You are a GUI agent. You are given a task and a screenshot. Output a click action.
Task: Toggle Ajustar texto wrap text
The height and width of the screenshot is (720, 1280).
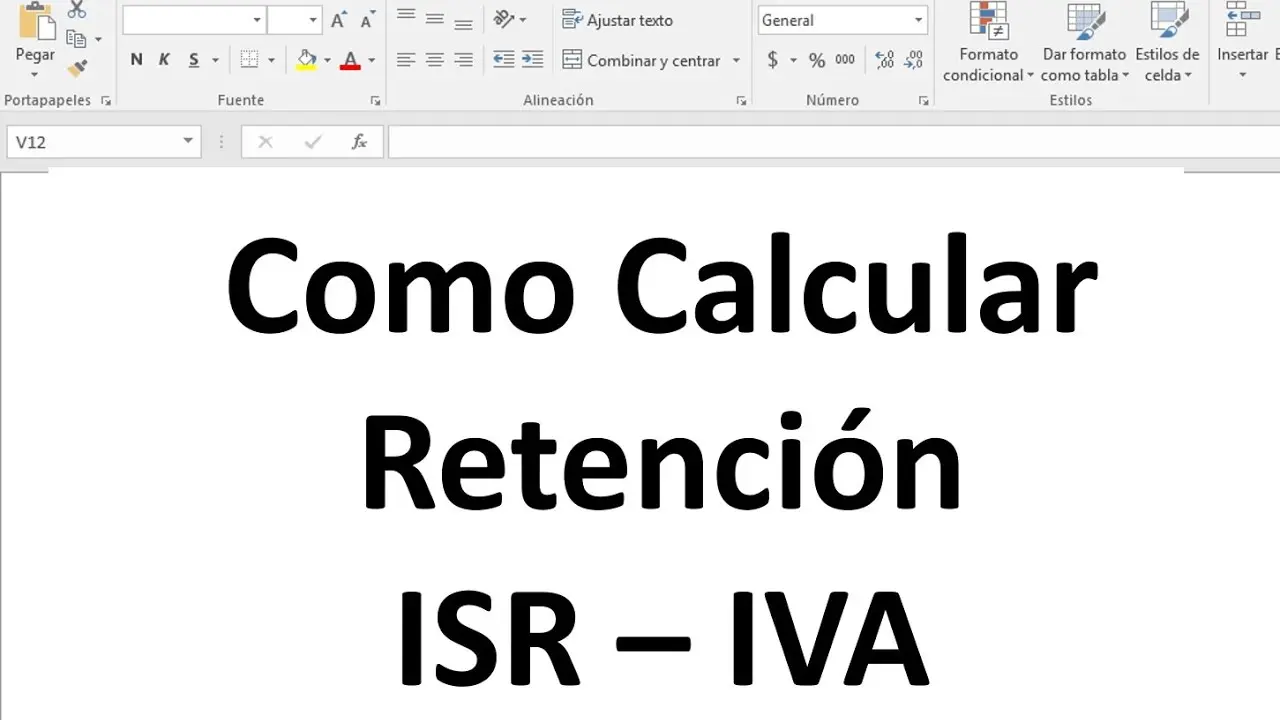[x=618, y=20]
